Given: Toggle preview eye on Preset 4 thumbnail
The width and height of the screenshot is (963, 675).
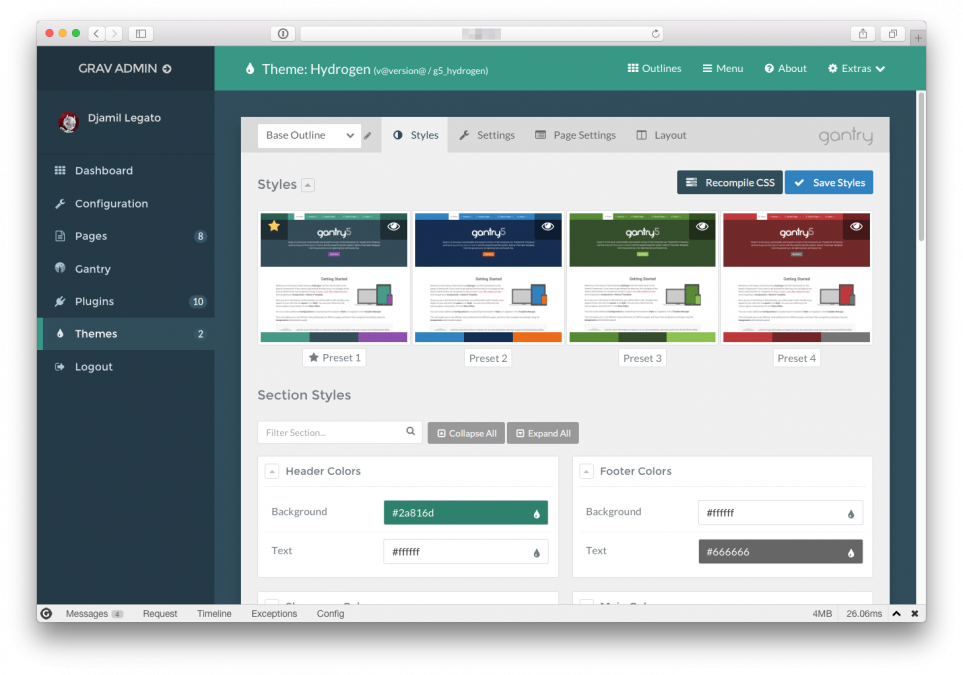Looking at the screenshot, I should click(x=856, y=227).
